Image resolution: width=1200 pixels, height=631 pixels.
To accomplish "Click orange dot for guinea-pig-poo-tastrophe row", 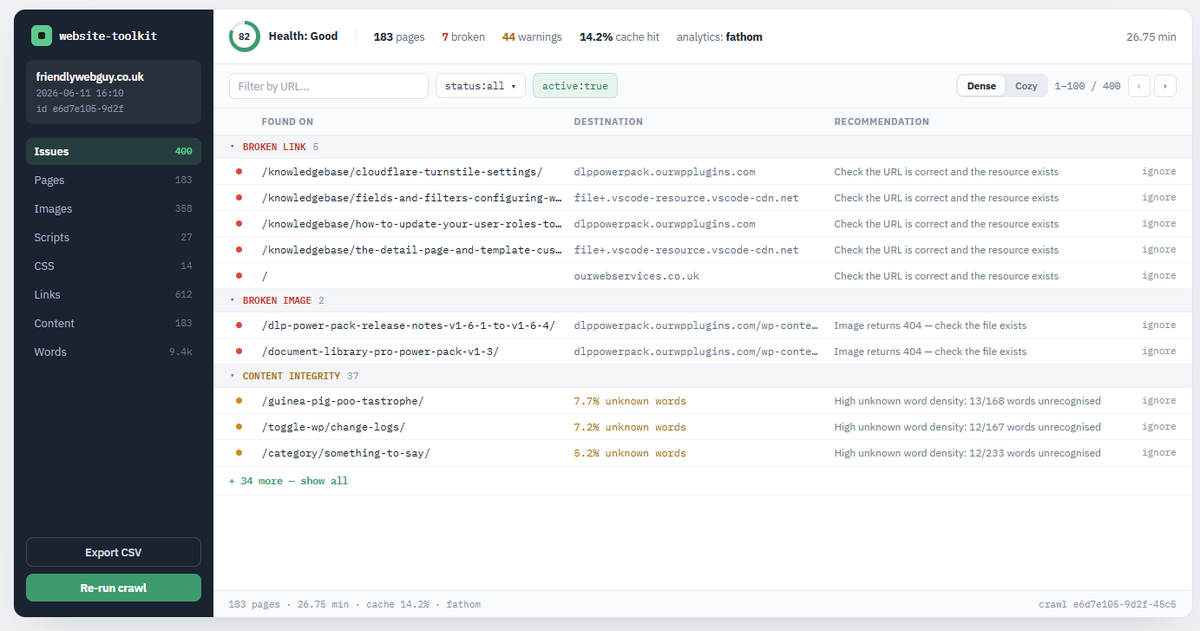I will [238, 401].
